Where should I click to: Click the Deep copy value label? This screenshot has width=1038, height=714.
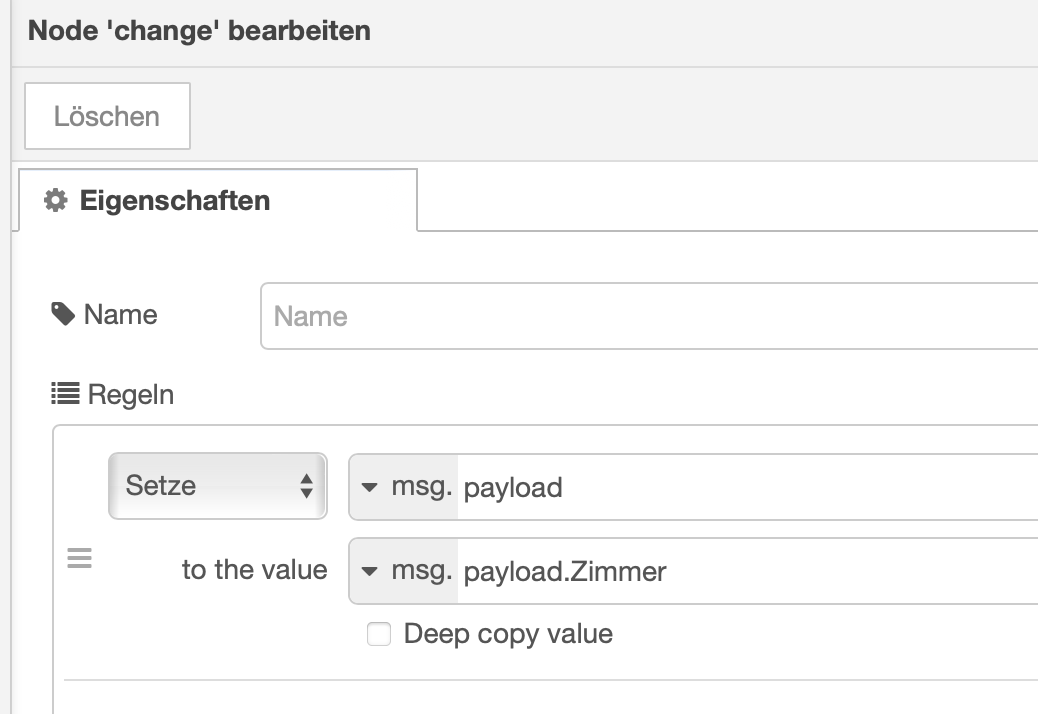click(x=508, y=634)
